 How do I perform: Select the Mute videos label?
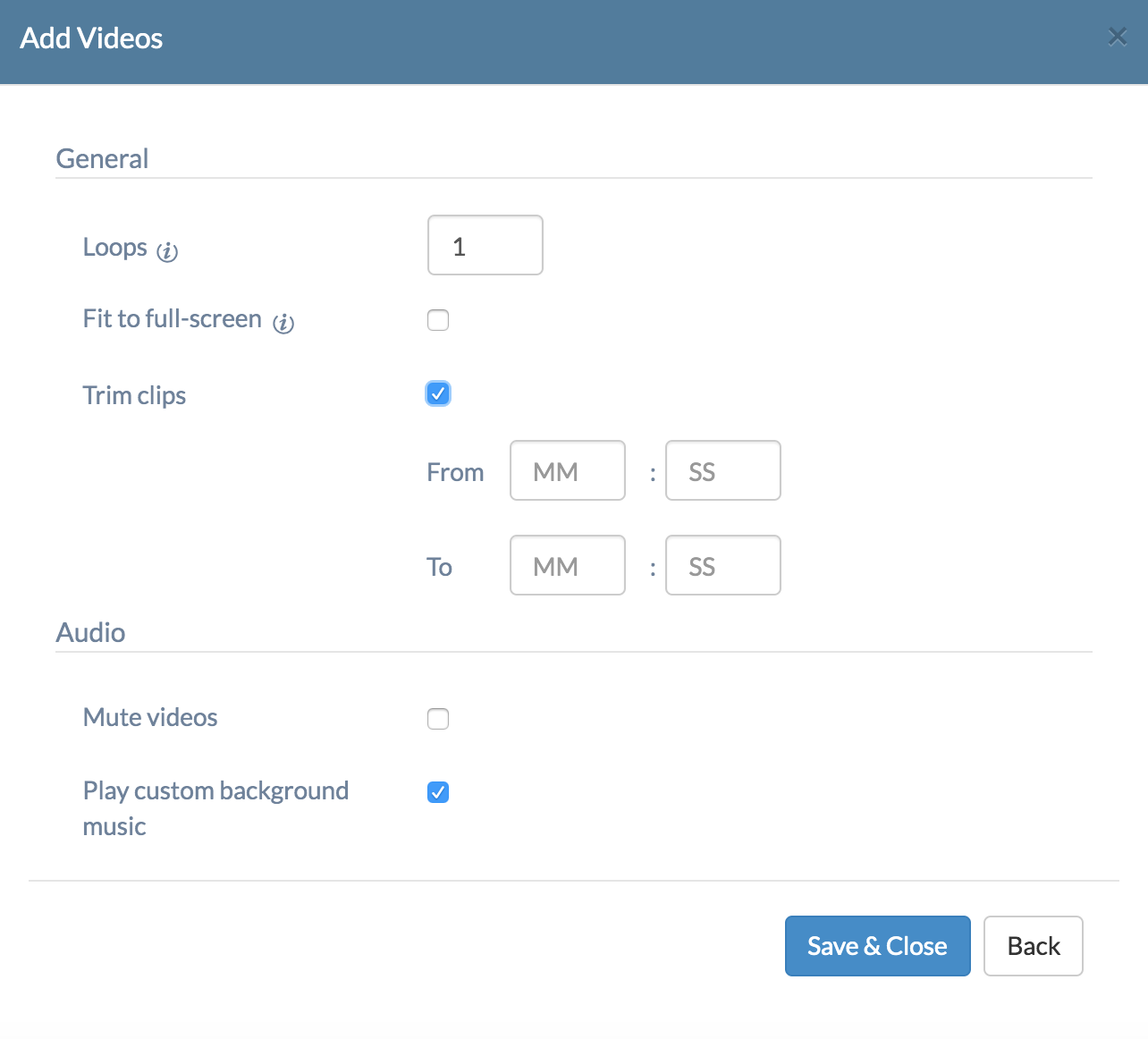pyautogui.click(x=150, y=717)
